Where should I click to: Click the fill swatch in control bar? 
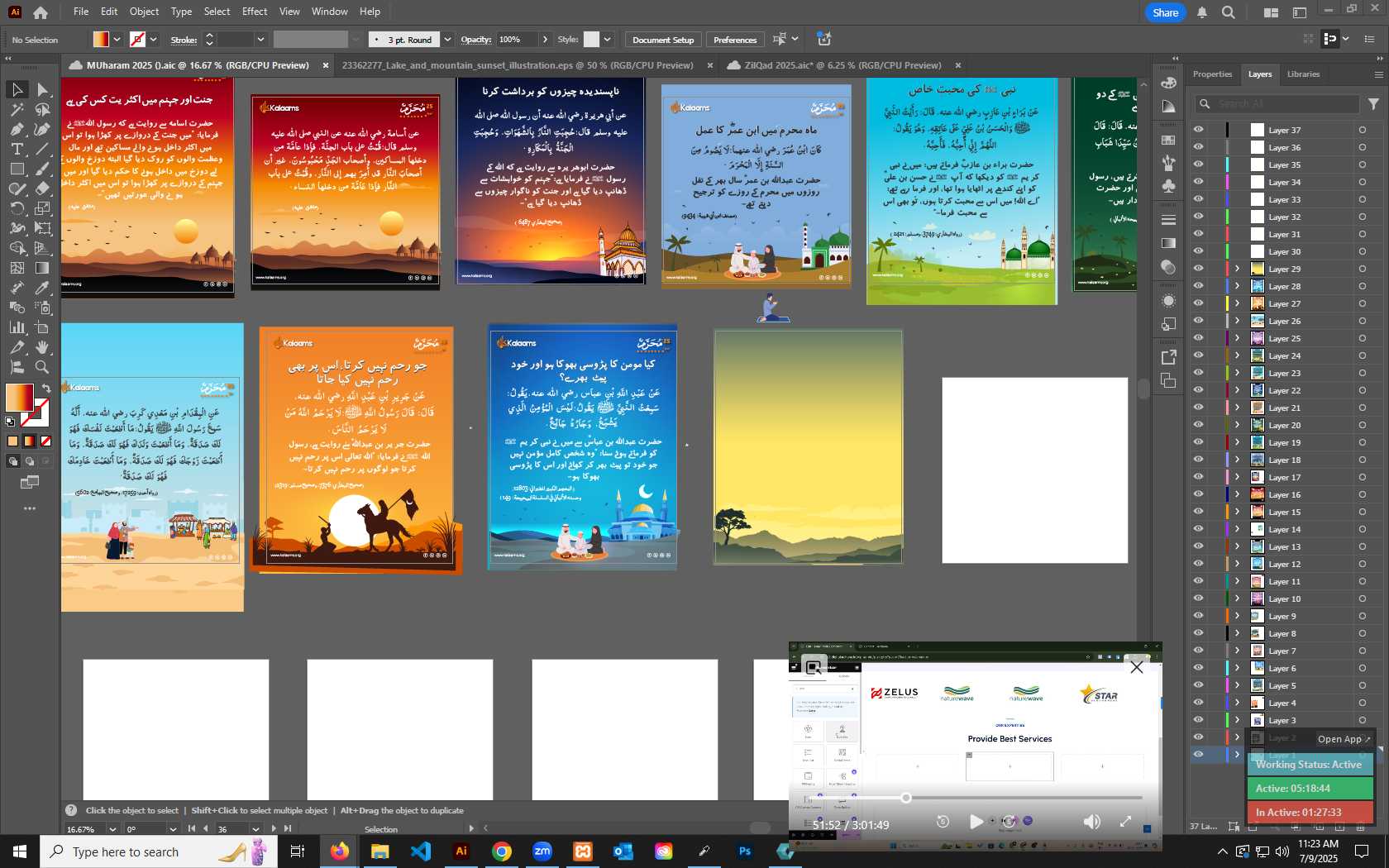tap(101, 39)
